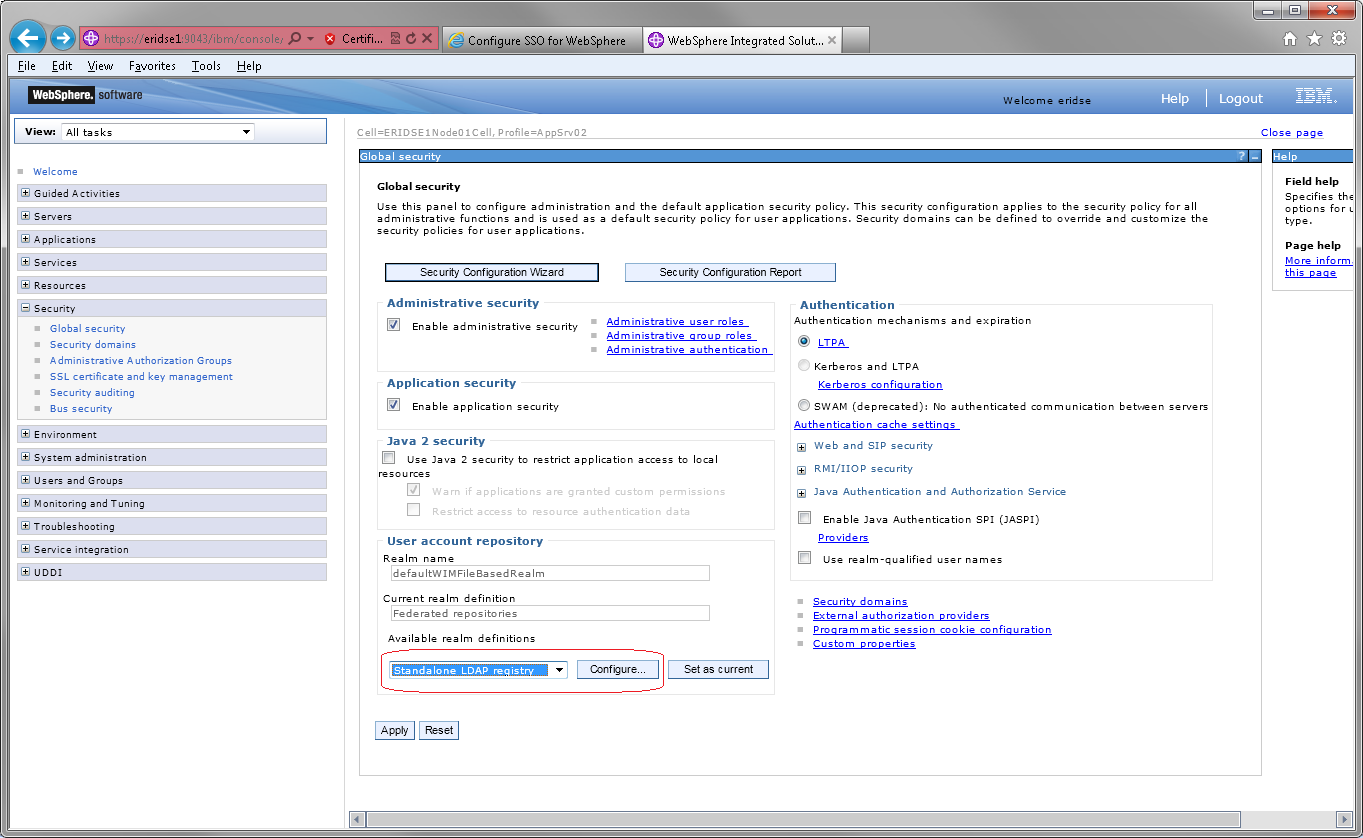
Task: Open the Favorites menu
Action: click(152, 66)
